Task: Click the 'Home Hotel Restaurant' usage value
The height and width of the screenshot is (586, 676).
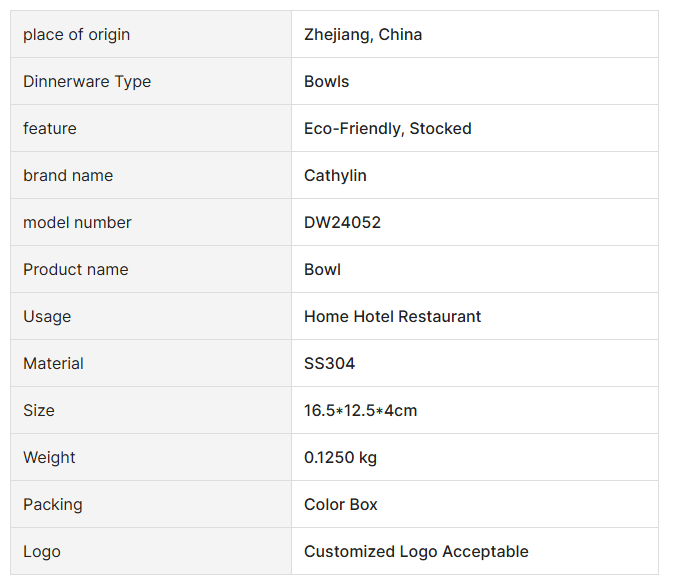Action: click(x=393, y=317)
